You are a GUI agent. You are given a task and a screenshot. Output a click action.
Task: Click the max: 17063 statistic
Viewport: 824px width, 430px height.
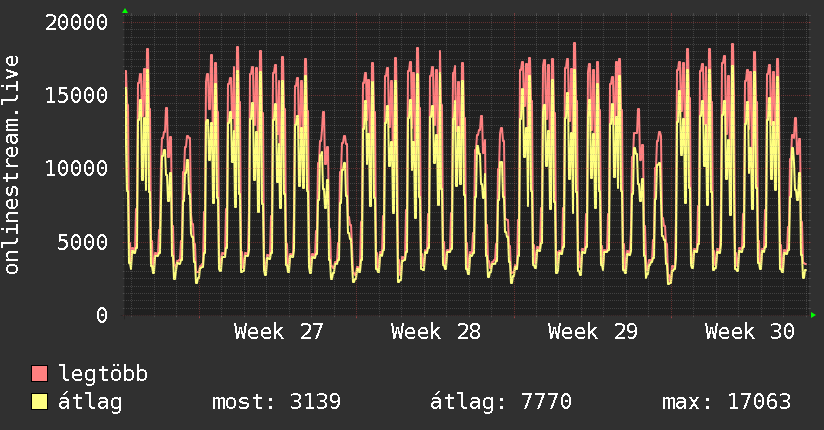pos(727,402)
